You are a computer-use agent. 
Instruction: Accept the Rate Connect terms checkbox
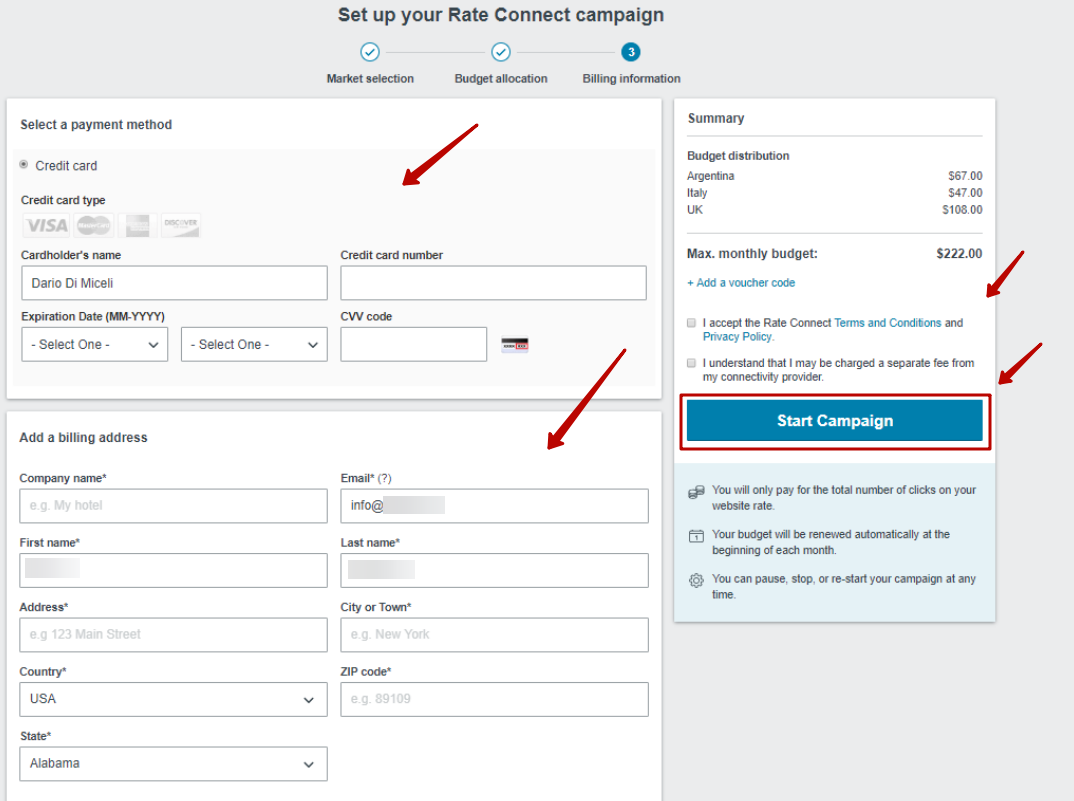tap(691, 323)
